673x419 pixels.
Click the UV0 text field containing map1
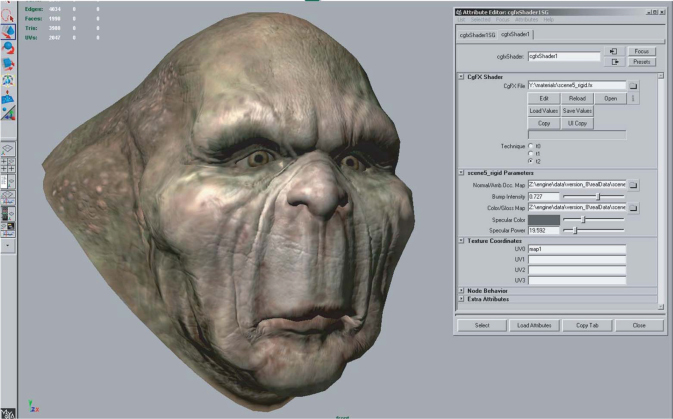[x=577, y=249]
